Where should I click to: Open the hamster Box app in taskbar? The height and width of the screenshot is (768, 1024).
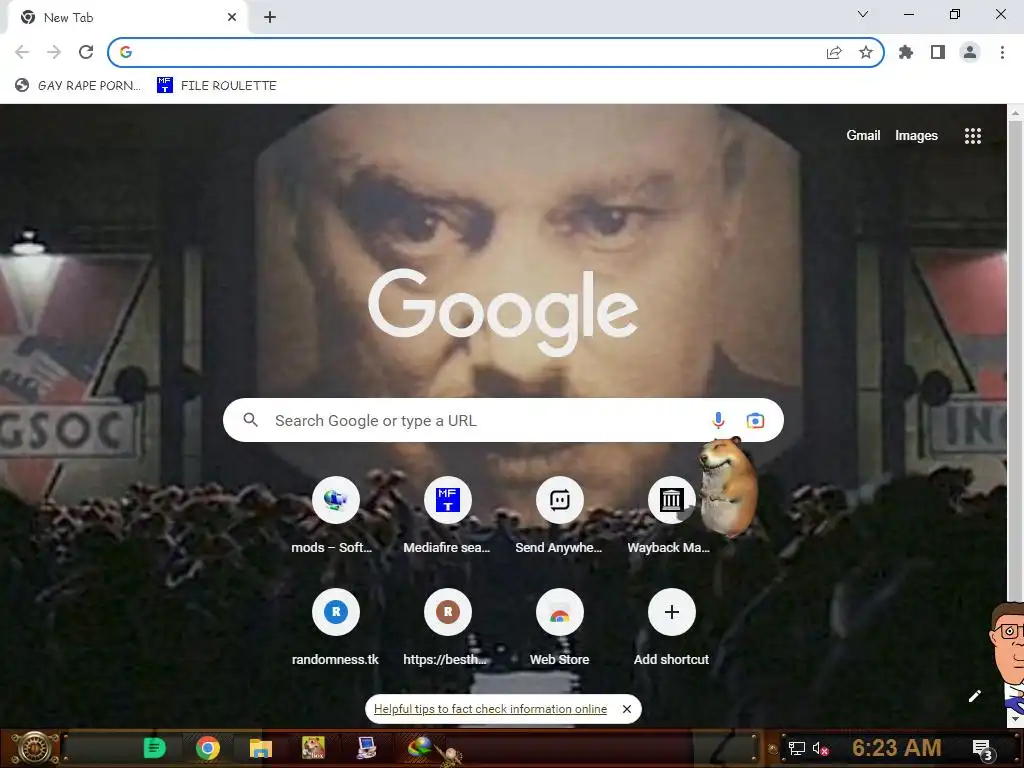click(313, 748)
